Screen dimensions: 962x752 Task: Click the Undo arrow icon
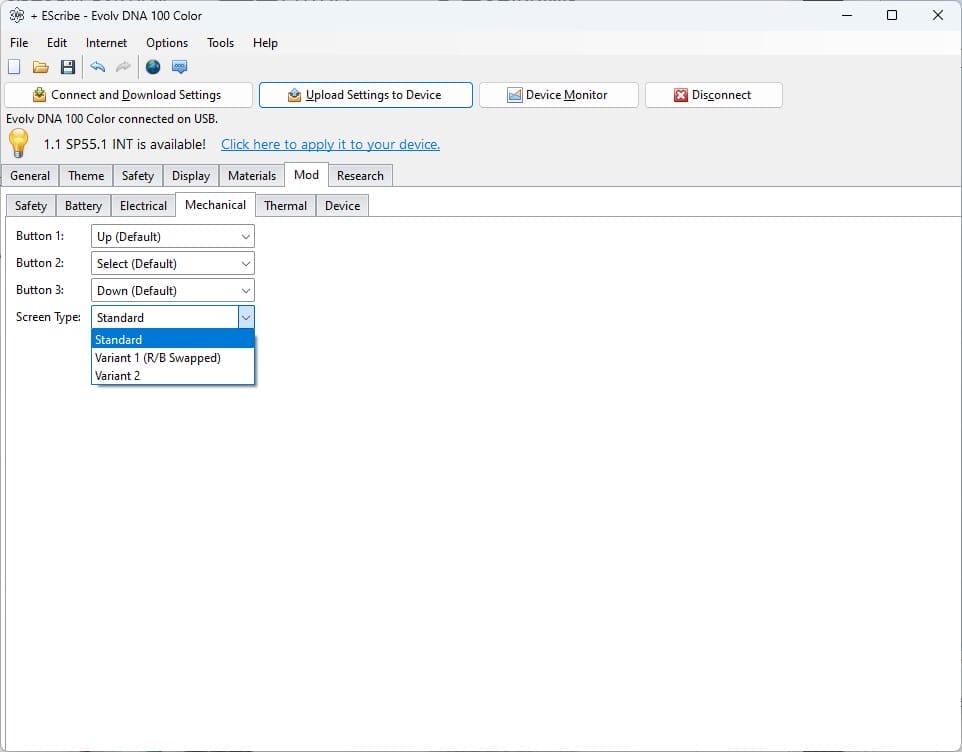98,67
